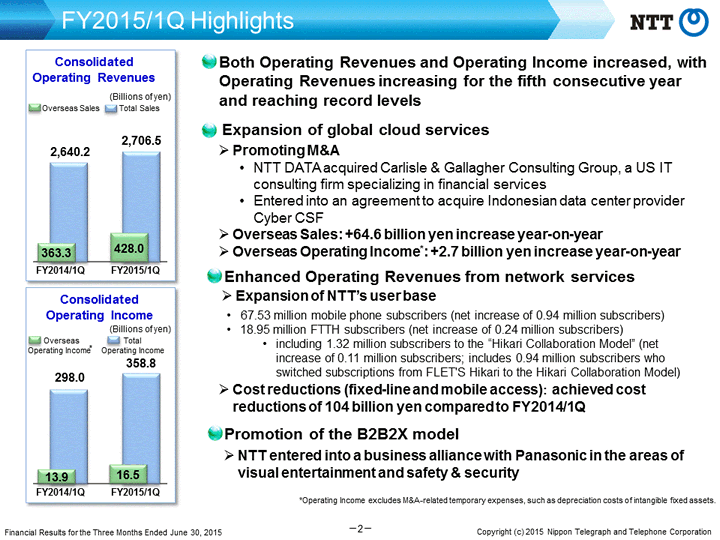Click '(Billions of yen)' in income chart
Image resolution: width=720 pixels, height=540 pixels.
click(x=140, y=329)
